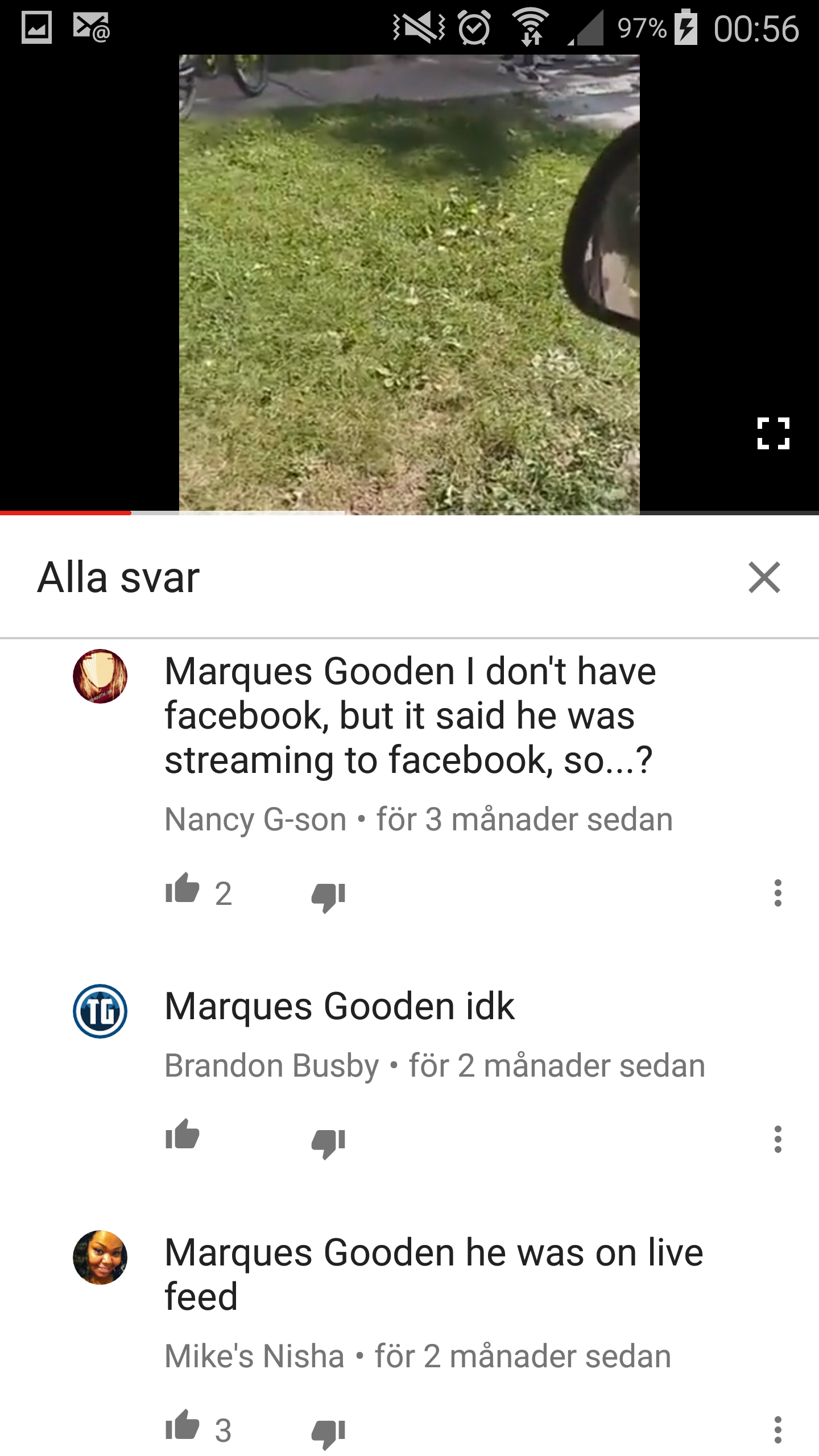819x1456 pixels.
Task: Open options menu for Mike's Nisha's reply
Action: click(777, 1430)
